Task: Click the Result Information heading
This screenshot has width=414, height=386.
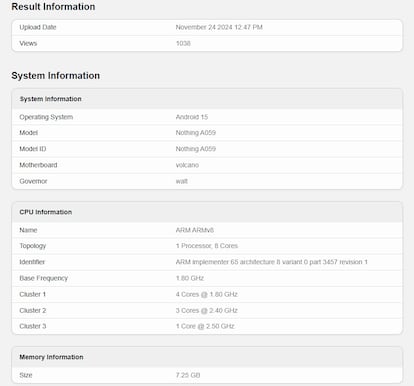Action: click(53, 7)
